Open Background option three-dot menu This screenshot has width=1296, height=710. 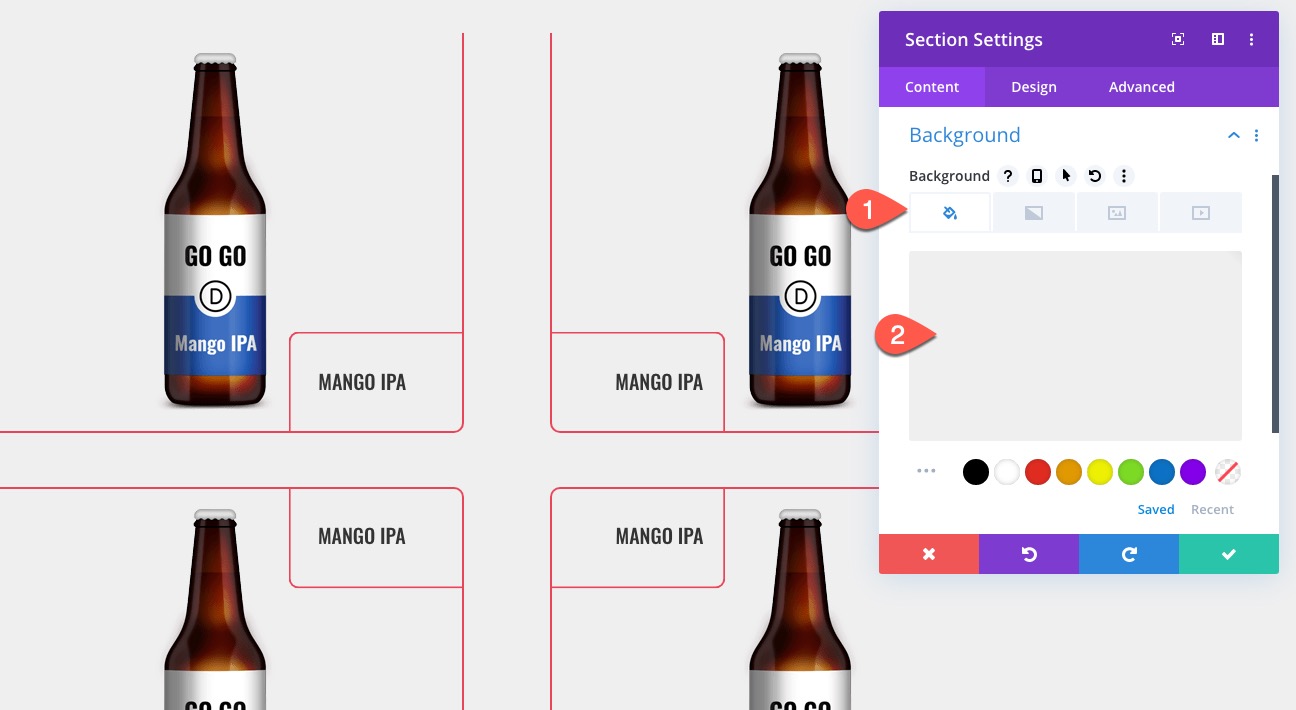click(1124, 176)
